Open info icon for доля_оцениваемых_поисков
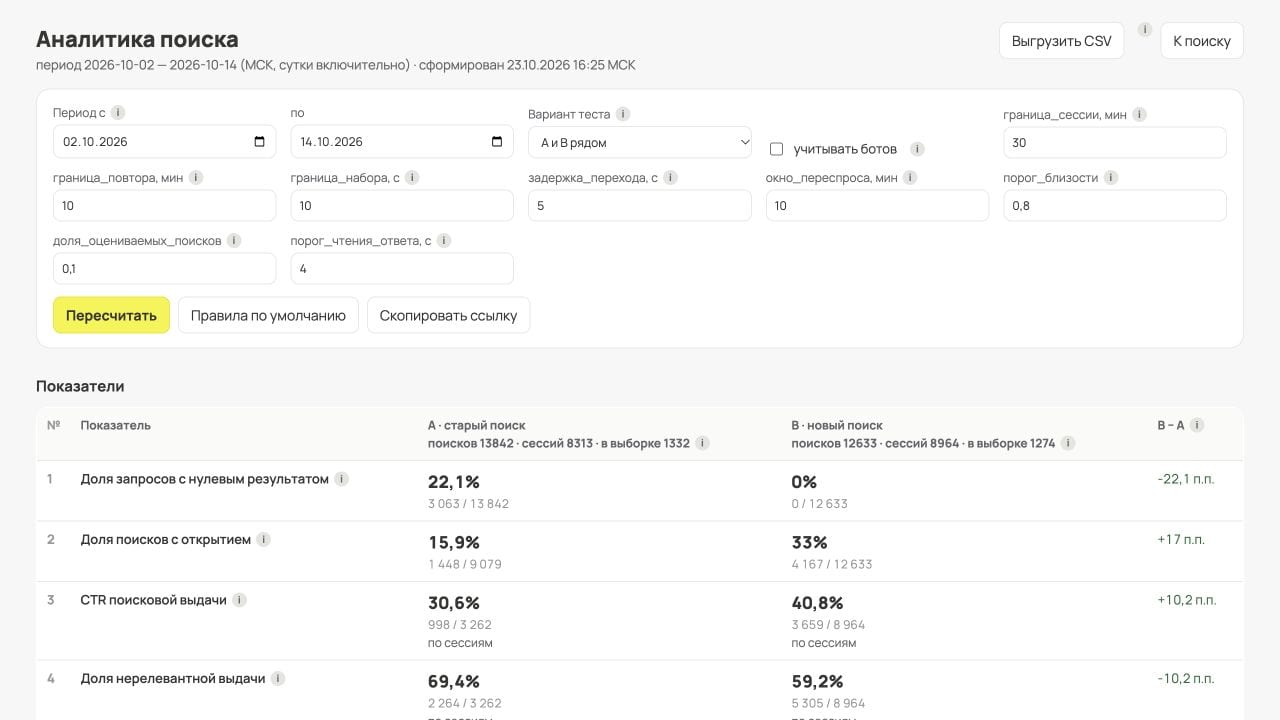The height and width of the screenshot is (720, 1280). point(234,240)
